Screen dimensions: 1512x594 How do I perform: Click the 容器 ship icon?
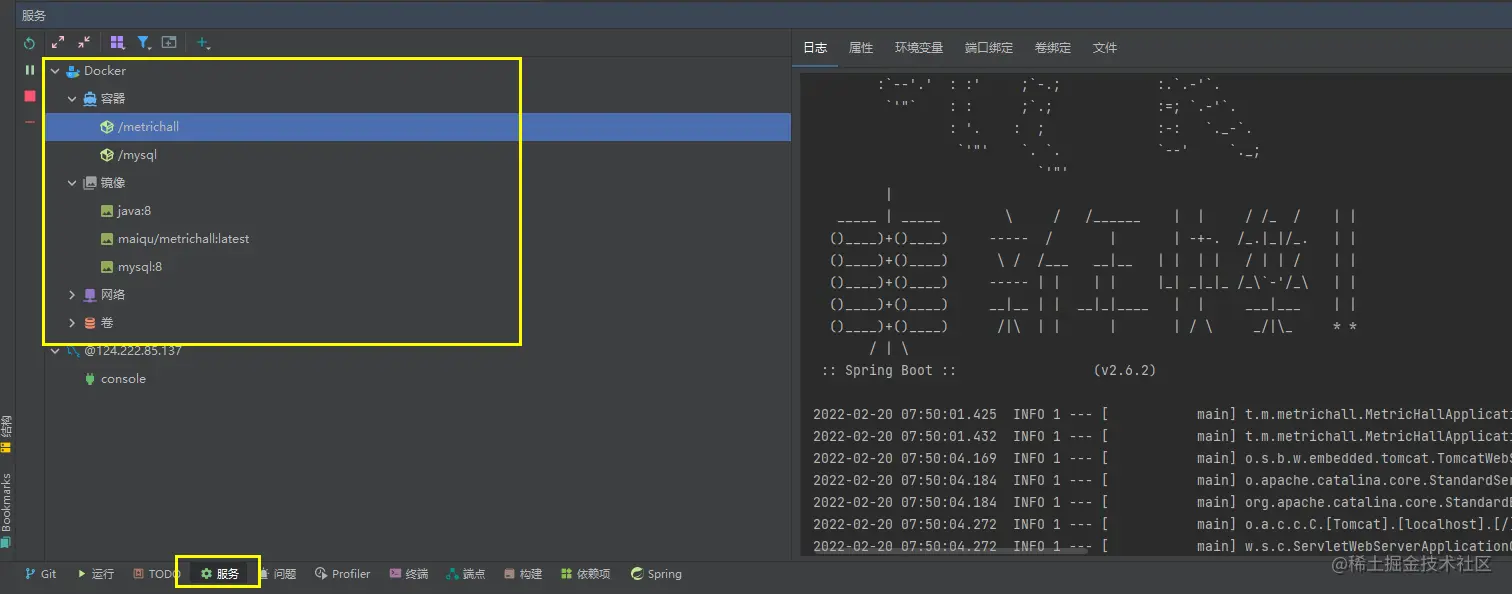(x=90, y=99)
